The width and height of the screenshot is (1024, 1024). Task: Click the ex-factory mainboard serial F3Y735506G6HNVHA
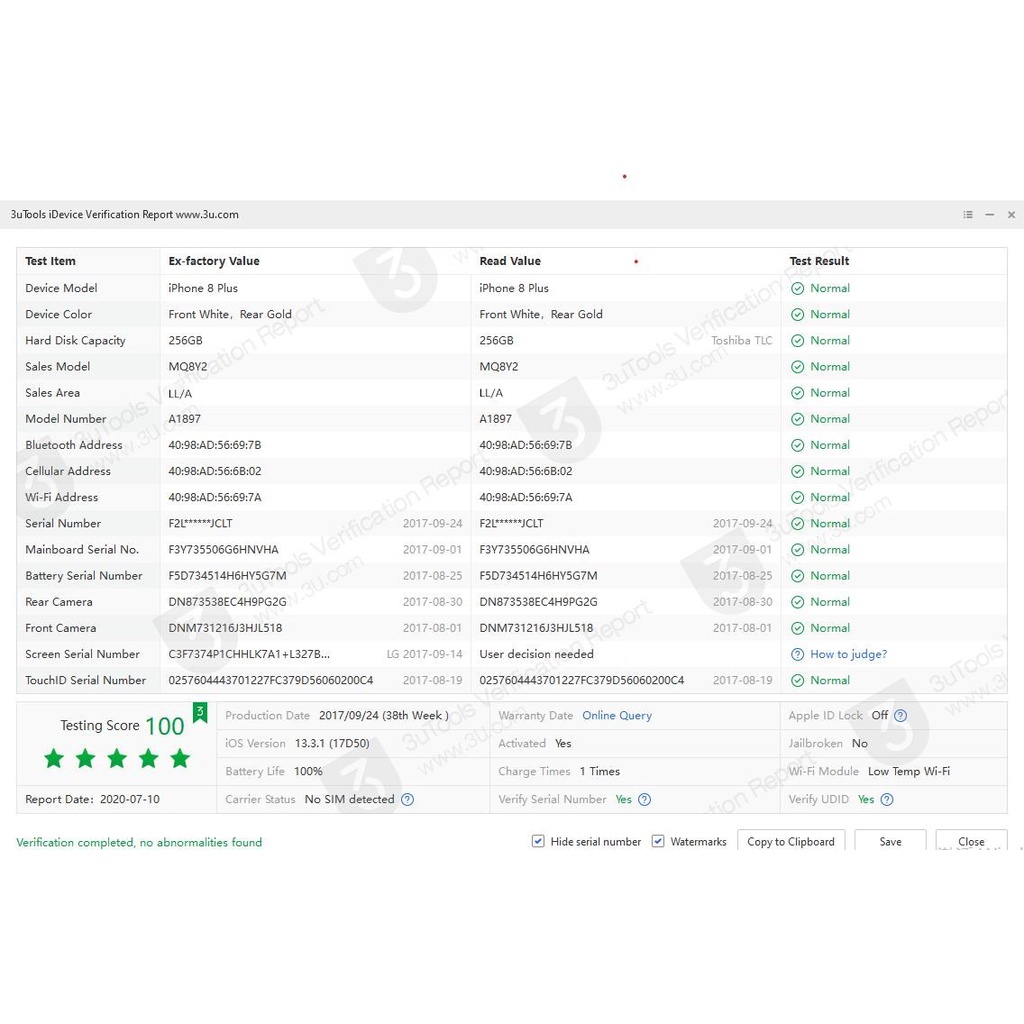(223, 550)
